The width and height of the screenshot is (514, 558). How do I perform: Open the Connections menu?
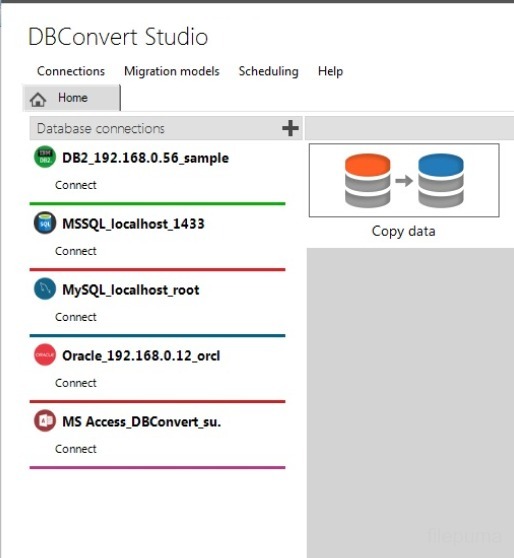point(71,71)
